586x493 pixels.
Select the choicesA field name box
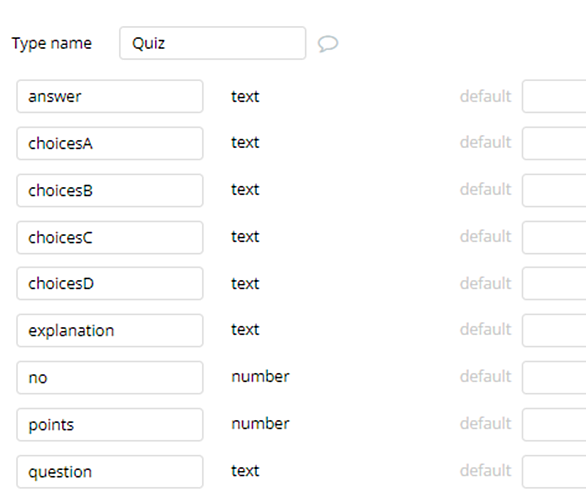(x=110, y=144)
